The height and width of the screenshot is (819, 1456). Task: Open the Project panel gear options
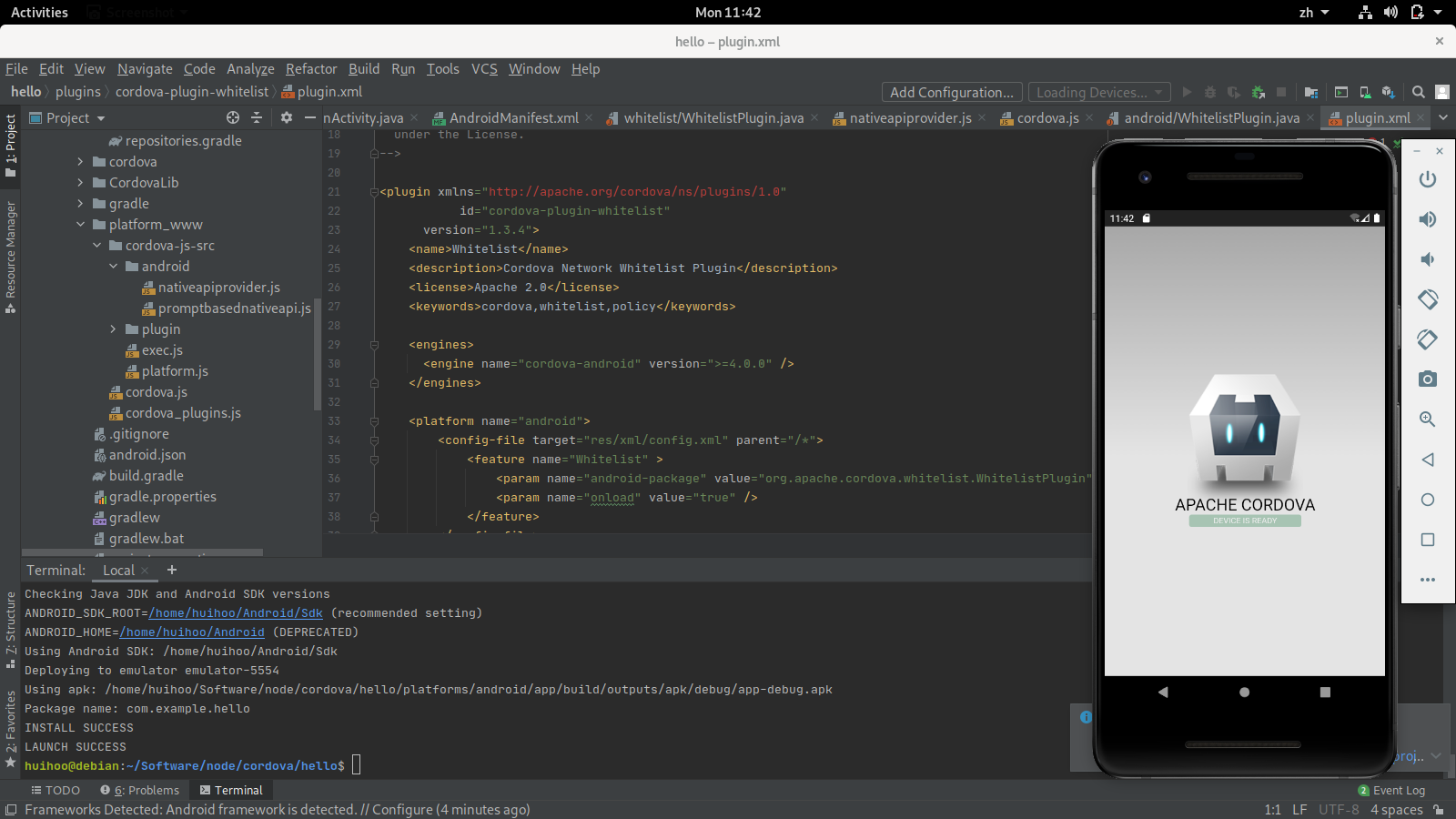coord(286,118)
